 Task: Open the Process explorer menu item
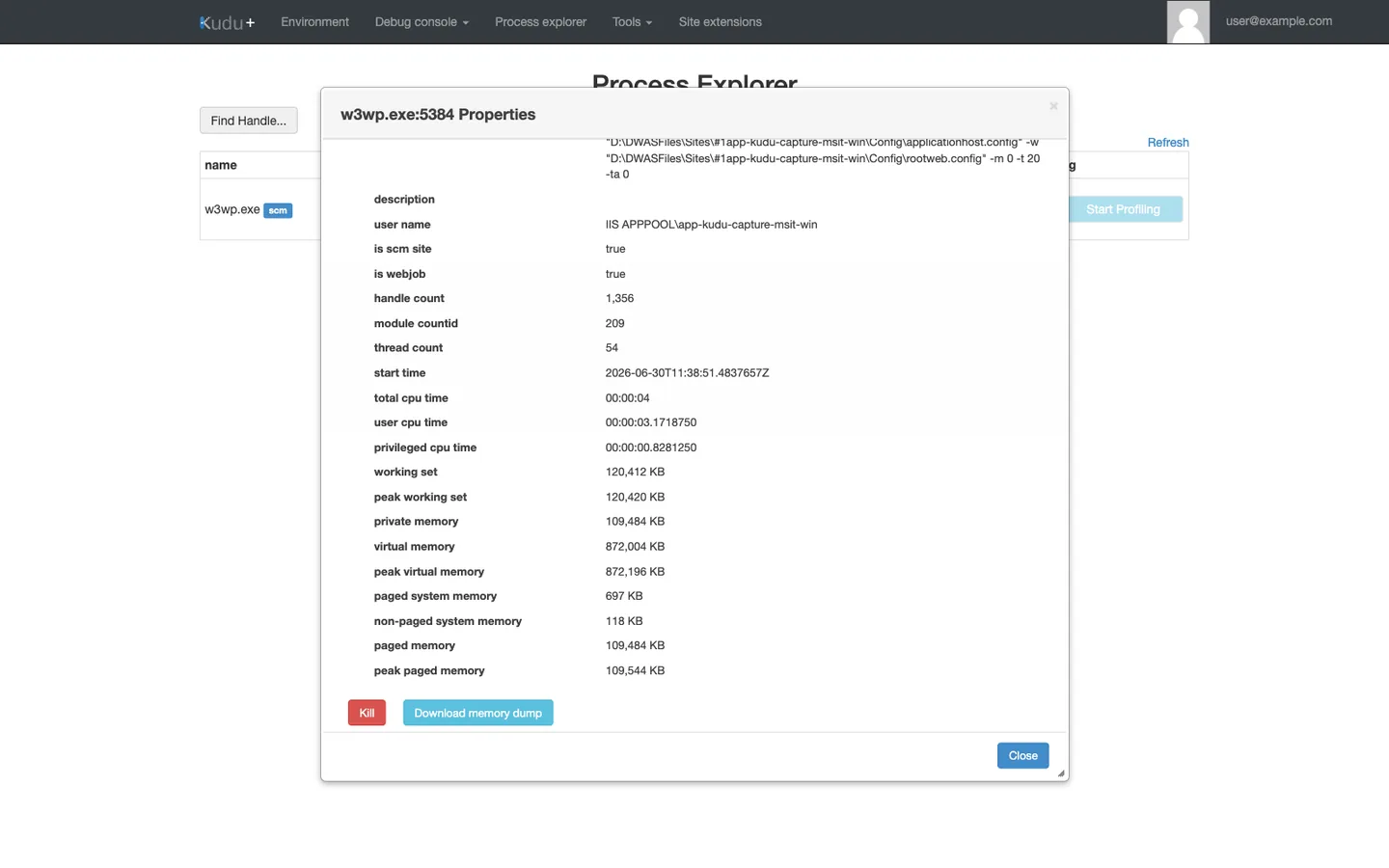pyautogui.click(x=540, y=22)
